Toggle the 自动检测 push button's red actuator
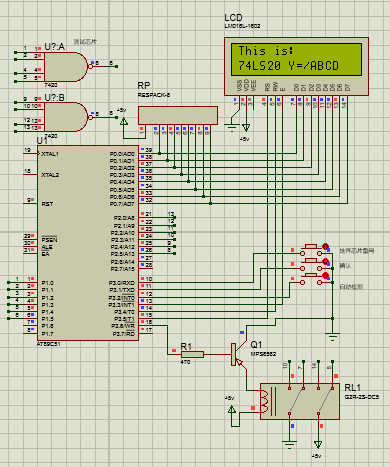The height and width of the screenshot is (467, 390). click(325, 275)
